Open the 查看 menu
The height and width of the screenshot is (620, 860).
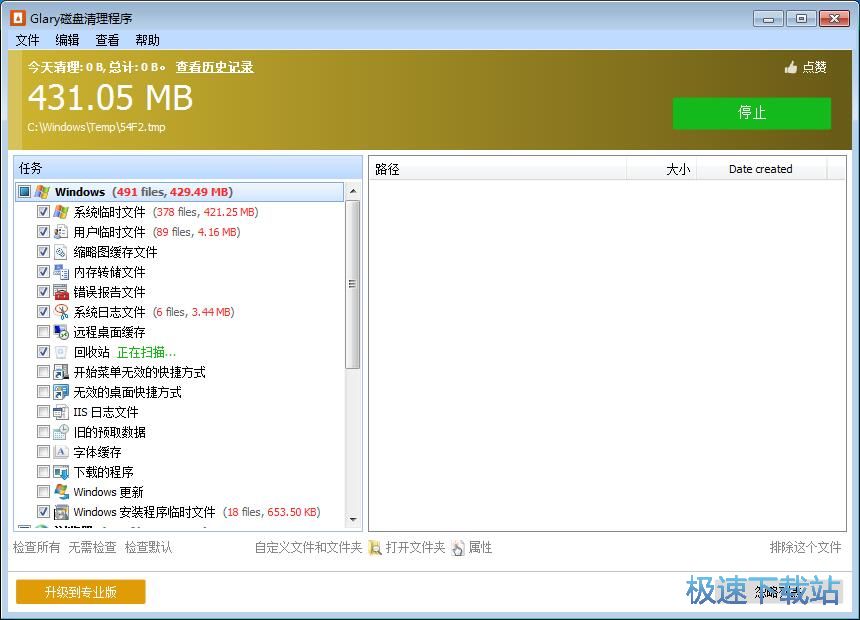(107, 40)
